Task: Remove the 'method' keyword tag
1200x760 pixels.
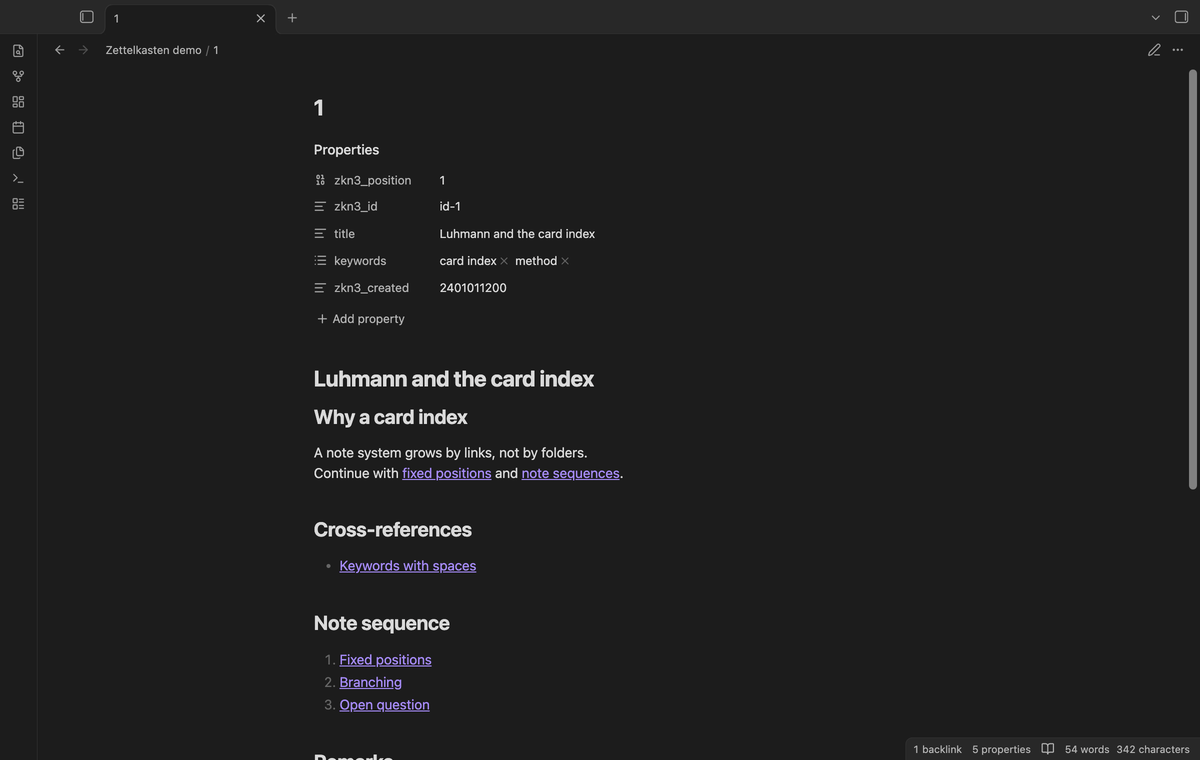Action: coord(565,261)
